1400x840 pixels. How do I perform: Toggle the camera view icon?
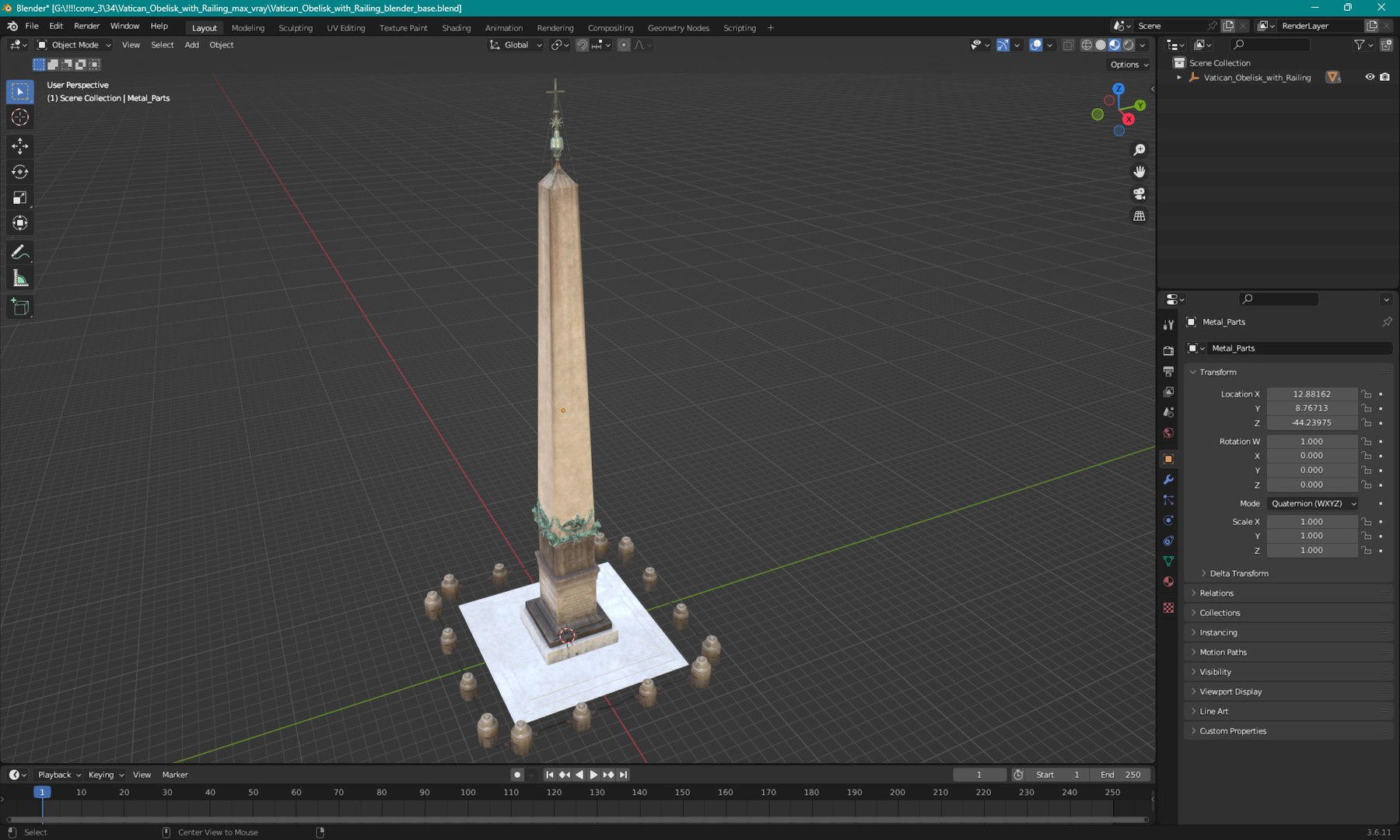coord(1139,194)
